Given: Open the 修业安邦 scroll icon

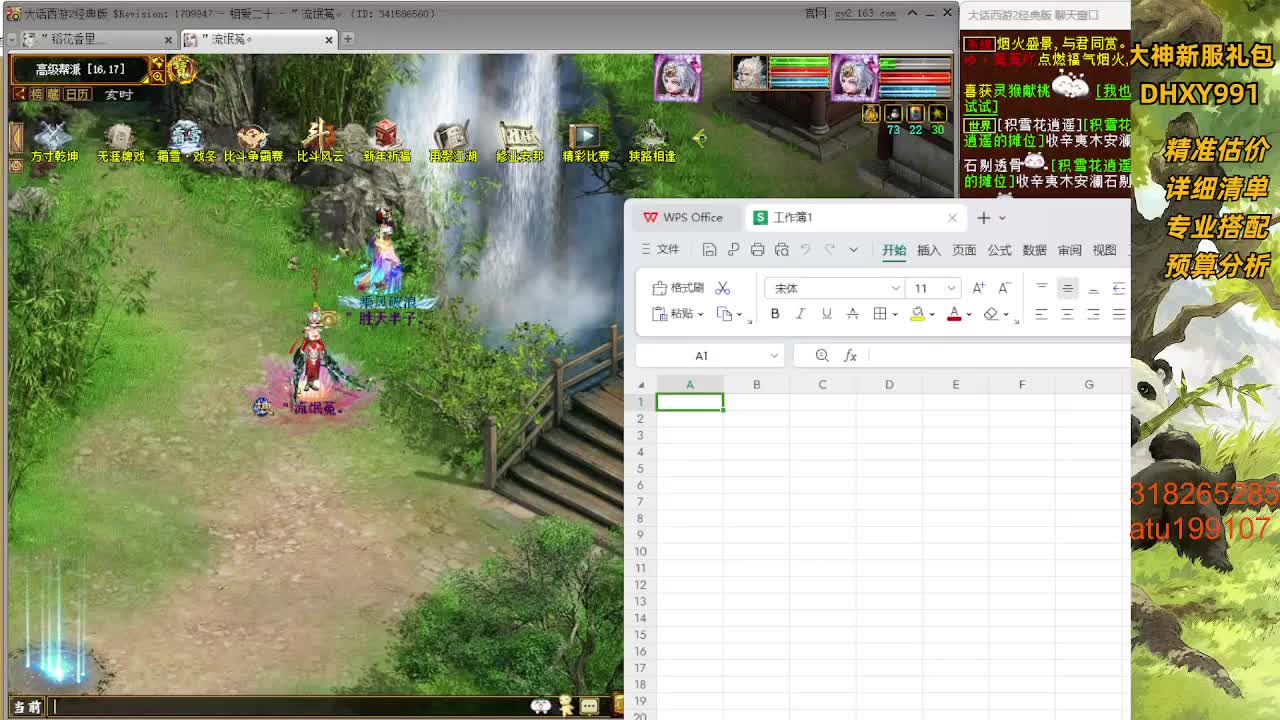Looking at the screenshot, I should click(519, 140).
